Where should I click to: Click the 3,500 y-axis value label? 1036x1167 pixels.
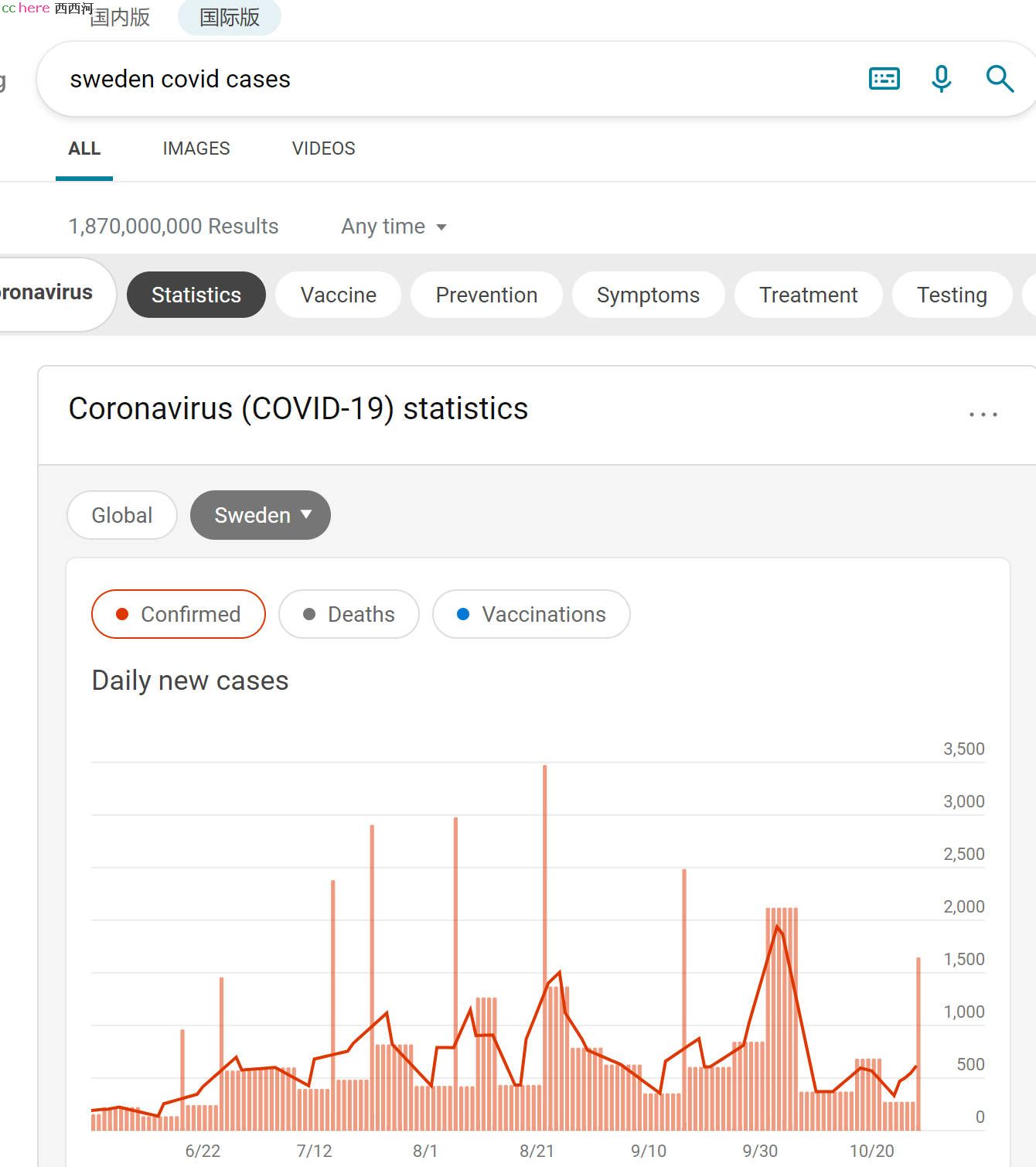(x=963, y=749)
